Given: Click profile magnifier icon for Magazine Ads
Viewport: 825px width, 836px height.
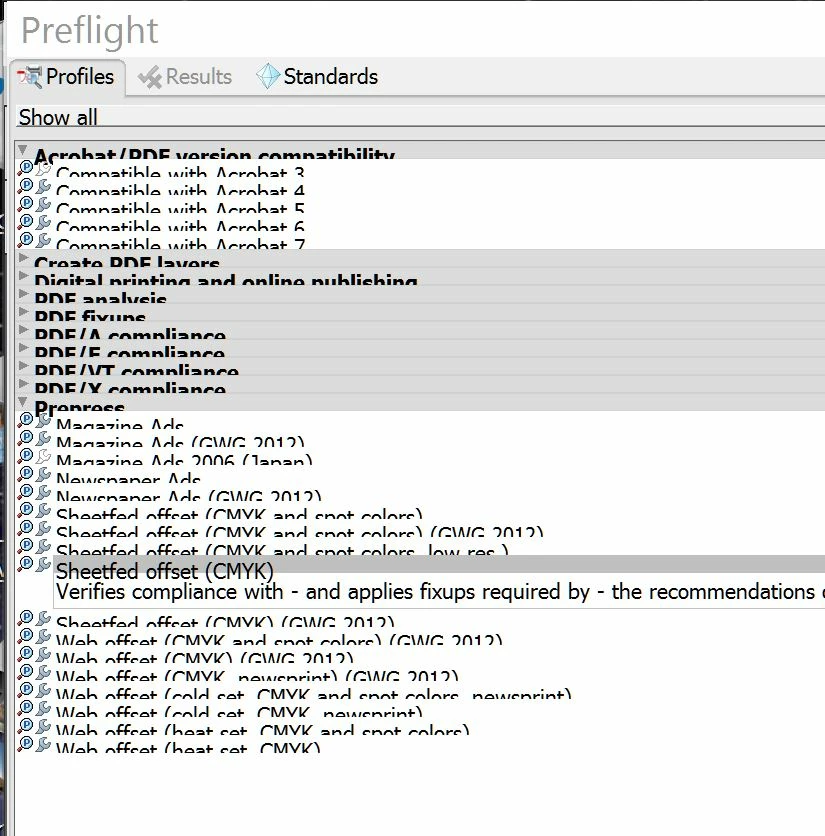Looking at the screenshot, I should (x=25, y=420).
